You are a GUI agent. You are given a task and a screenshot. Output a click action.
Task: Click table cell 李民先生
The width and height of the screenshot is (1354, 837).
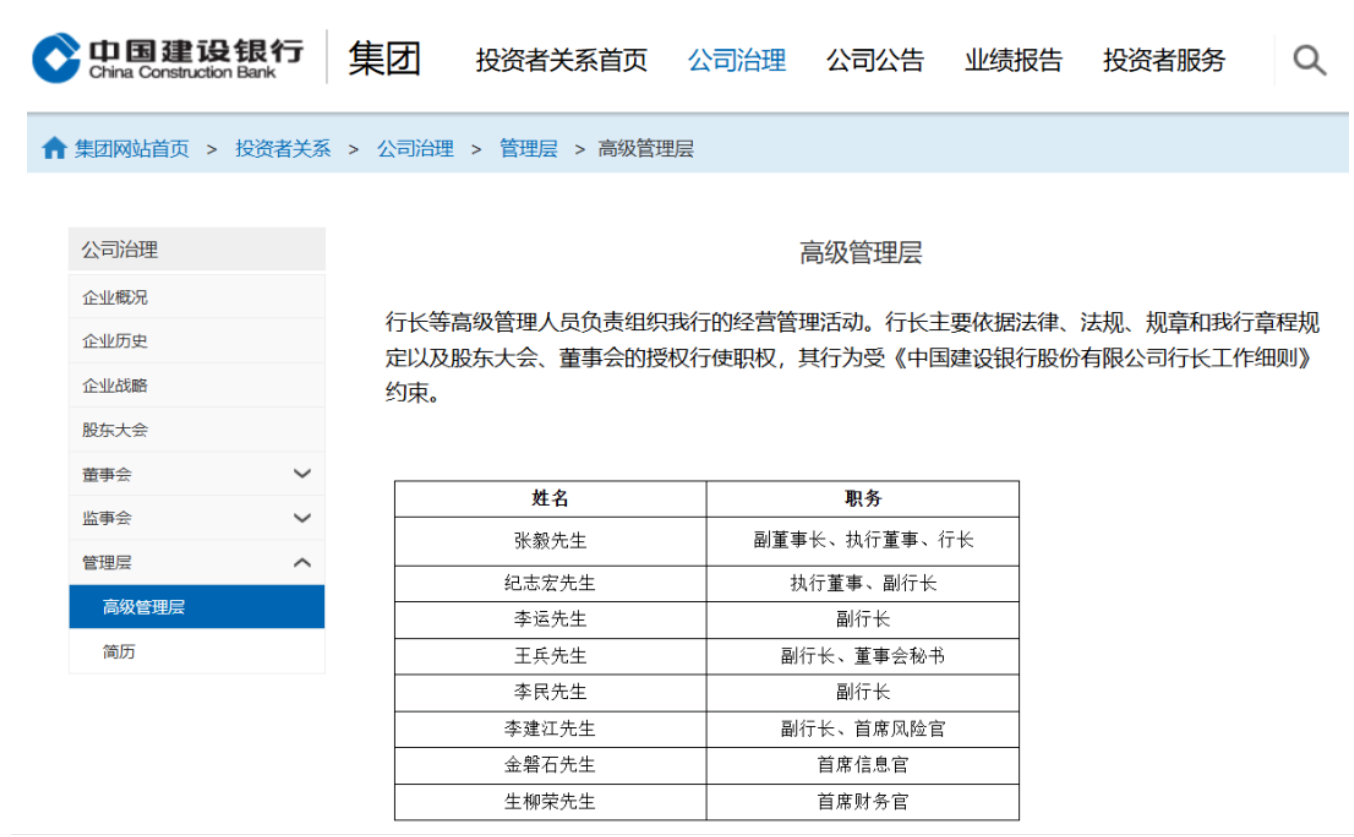550,693
